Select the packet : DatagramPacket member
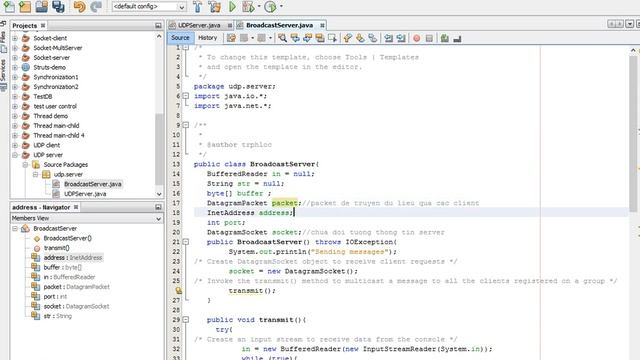The width and height of the screenshot is (640, 360). coord(76,287)
